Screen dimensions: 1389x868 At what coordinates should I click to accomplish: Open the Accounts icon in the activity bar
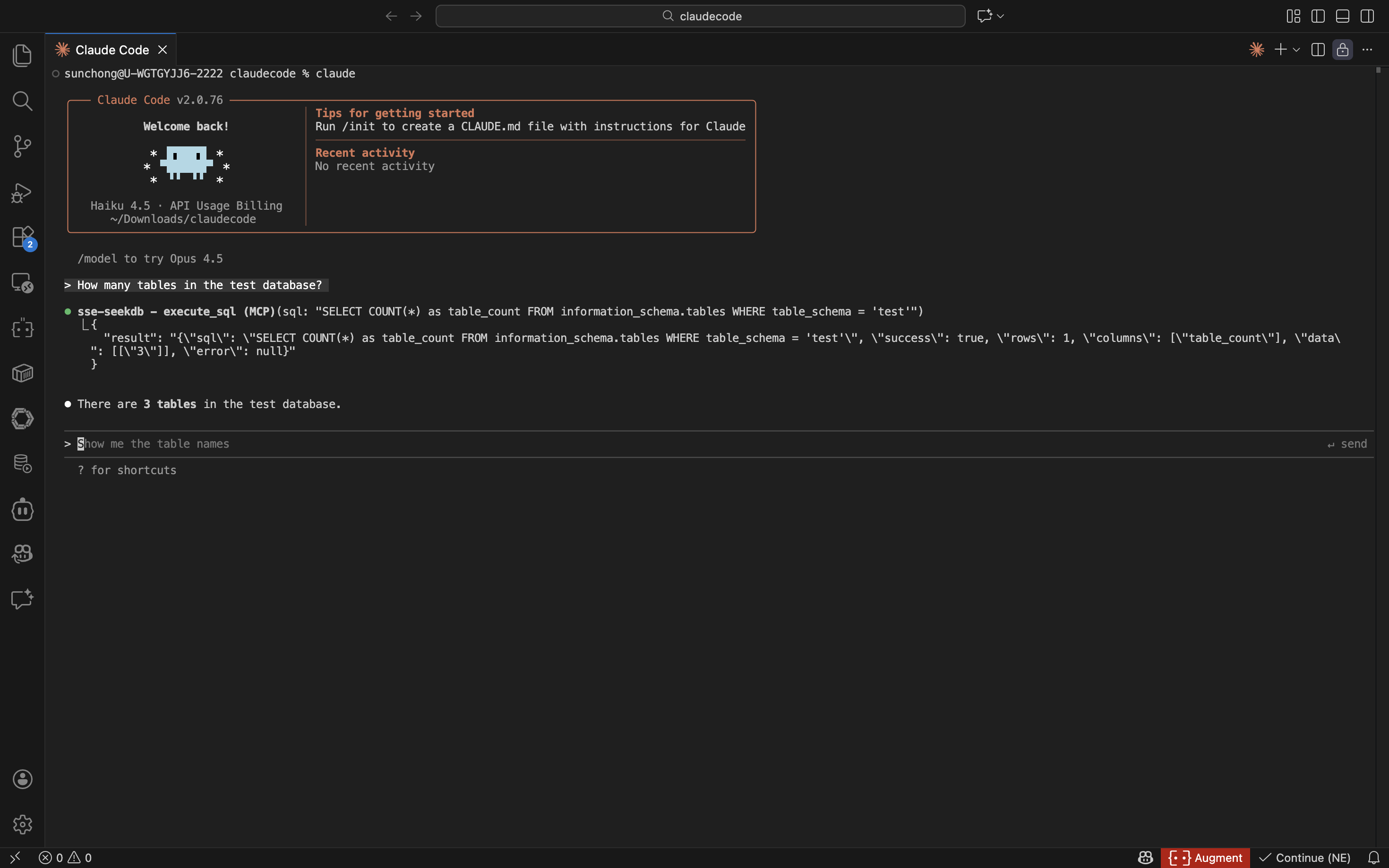click(22, 779)
